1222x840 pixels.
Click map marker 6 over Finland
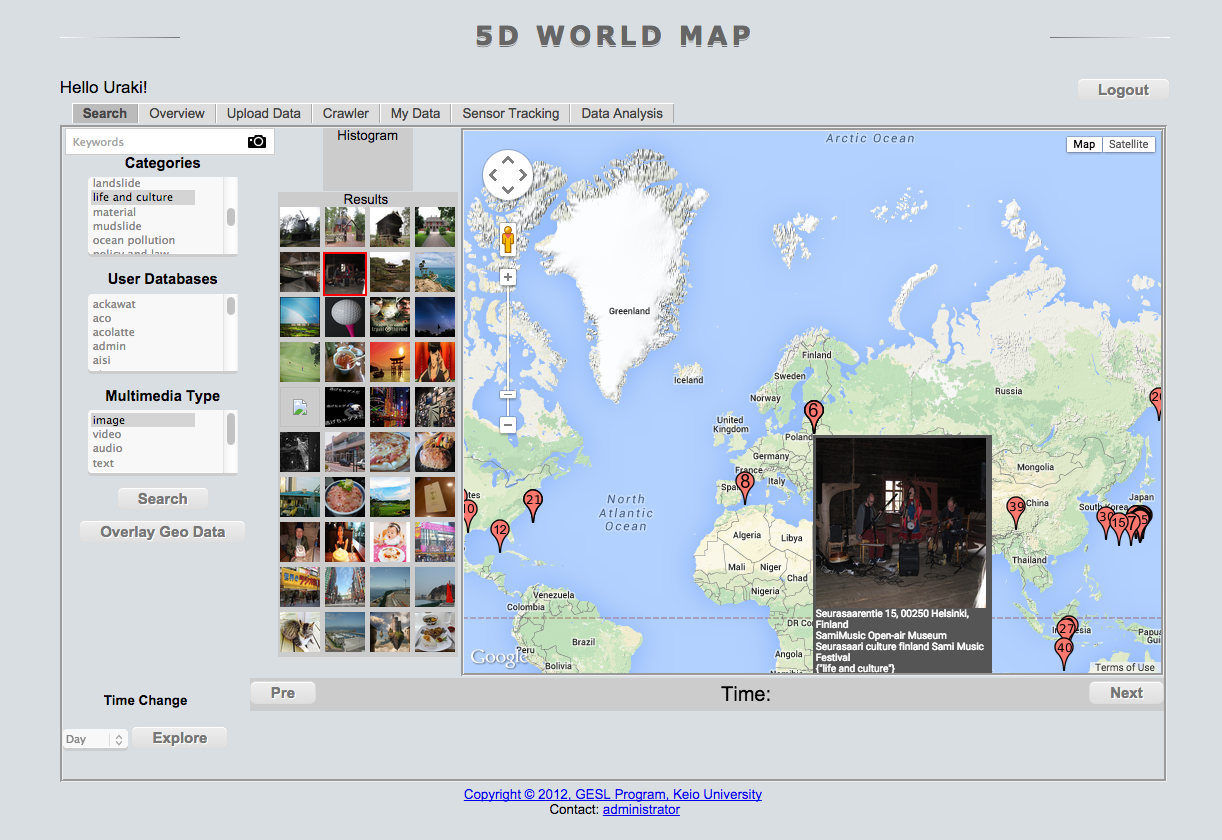(x=814, y=411)
